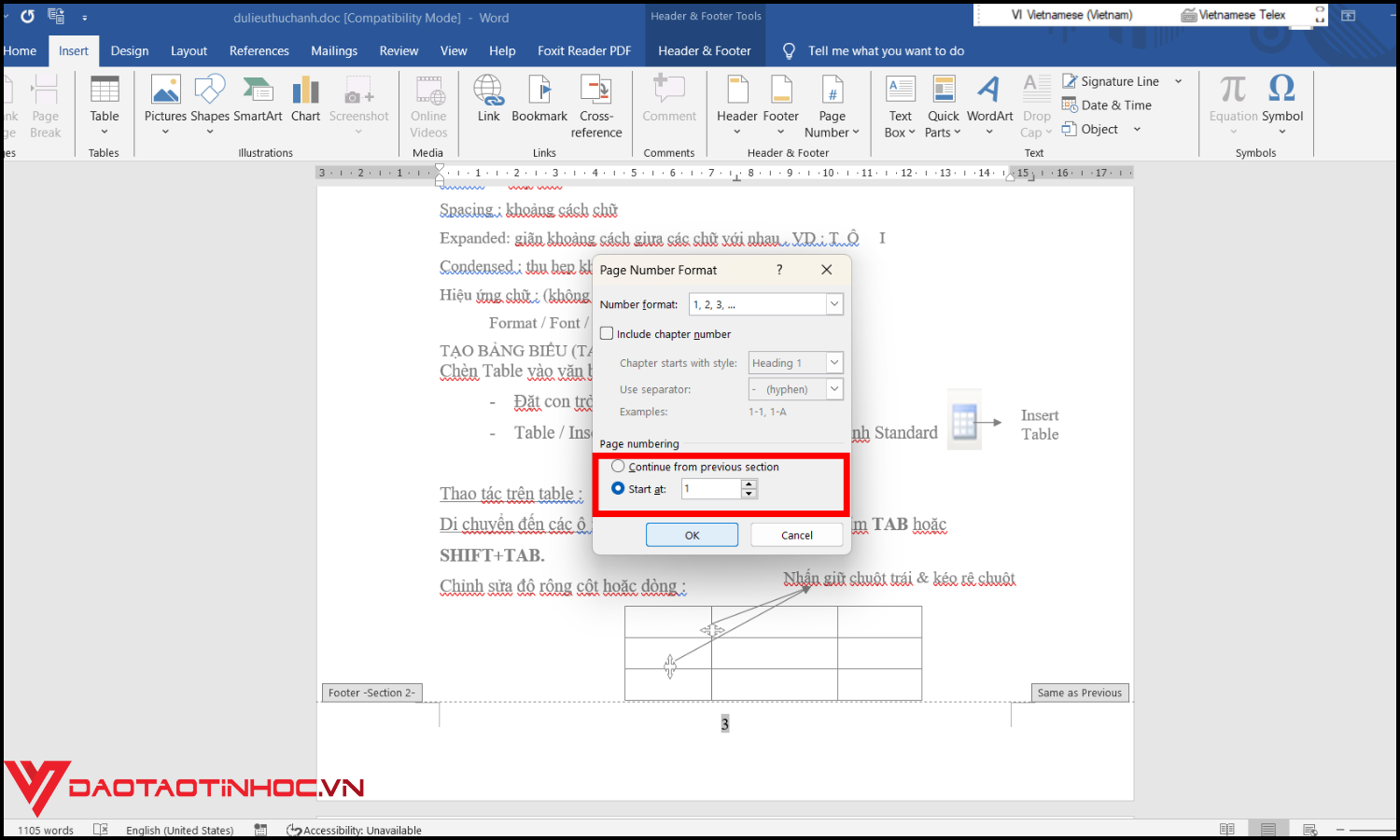Expand the Signature Line arrow
This screenshot has width=1400, height=840.
1179,82
